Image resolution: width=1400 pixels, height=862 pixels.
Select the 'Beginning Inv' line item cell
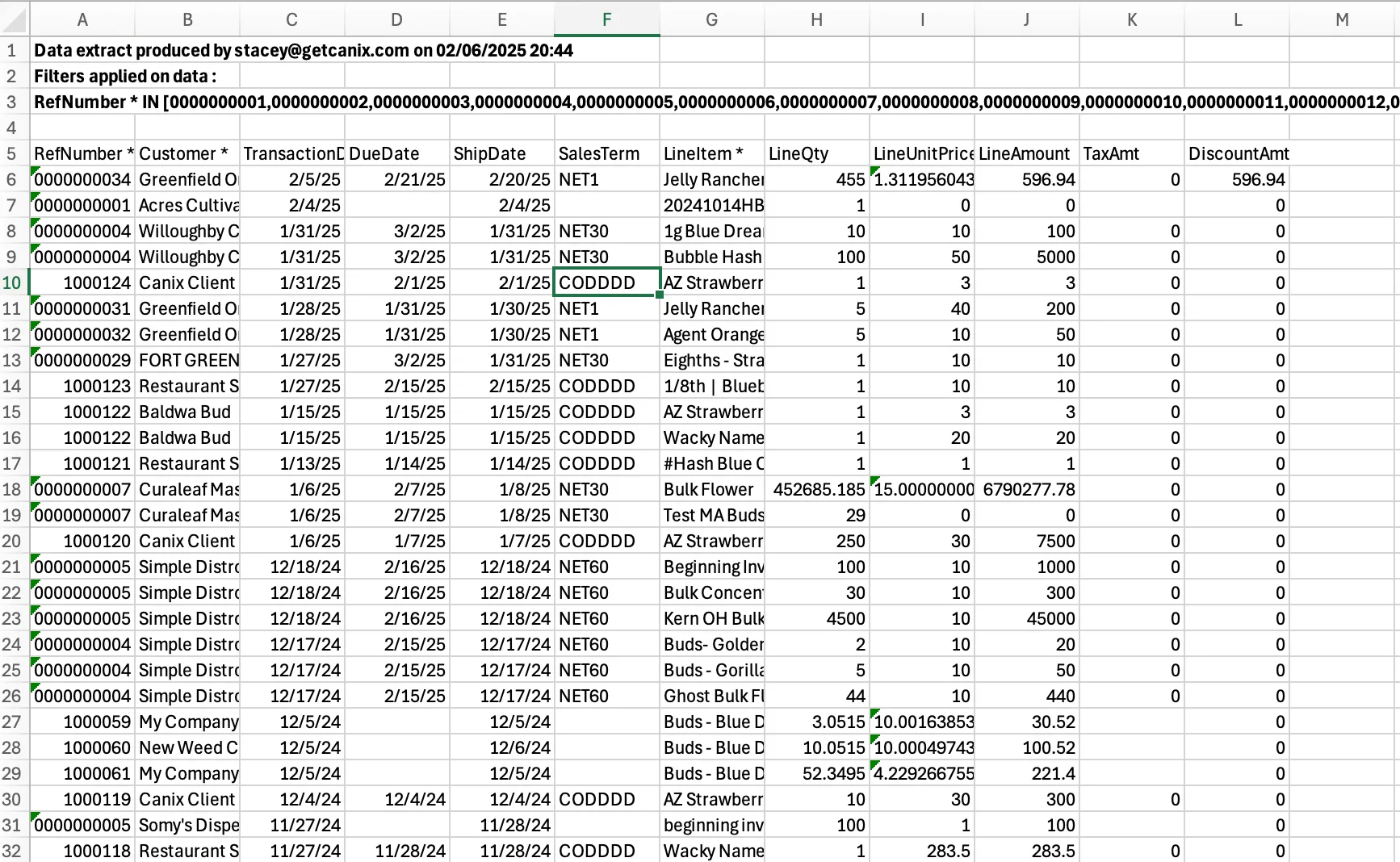[x=712, y=567]
